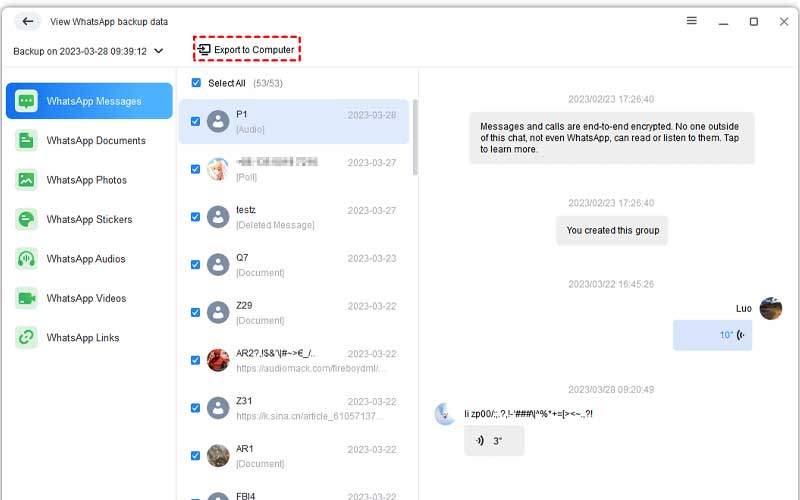This screenshot has height=500, width=800.
Task: Click the [Poll] conversation preview text
Action: tap(246, 177)
